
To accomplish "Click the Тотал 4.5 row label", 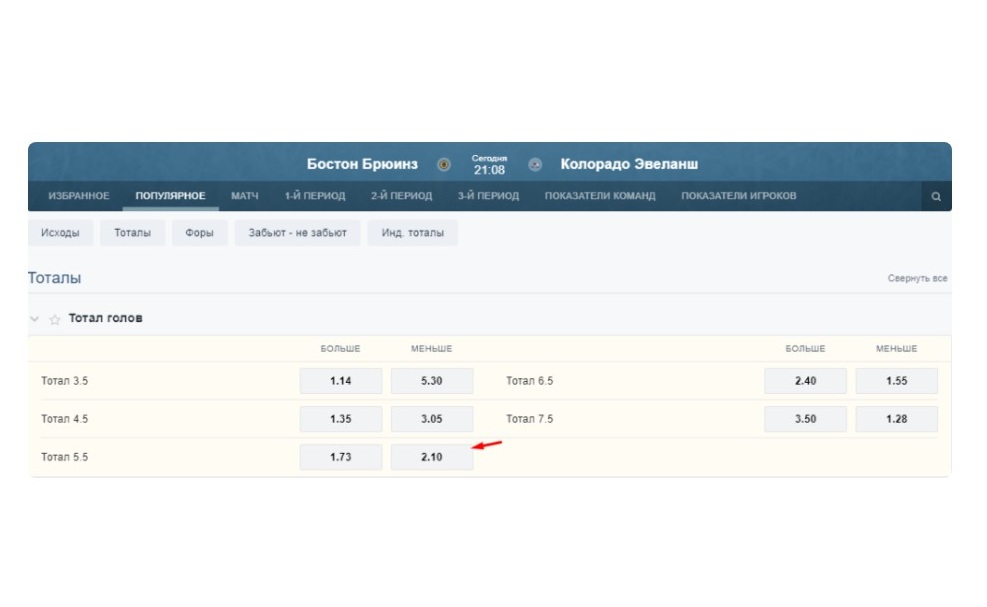I will tap(64, 419).
